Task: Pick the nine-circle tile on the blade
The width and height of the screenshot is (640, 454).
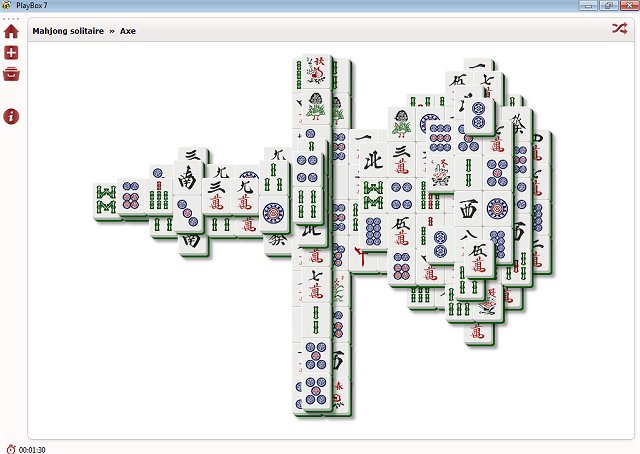Action: (440, 138)
